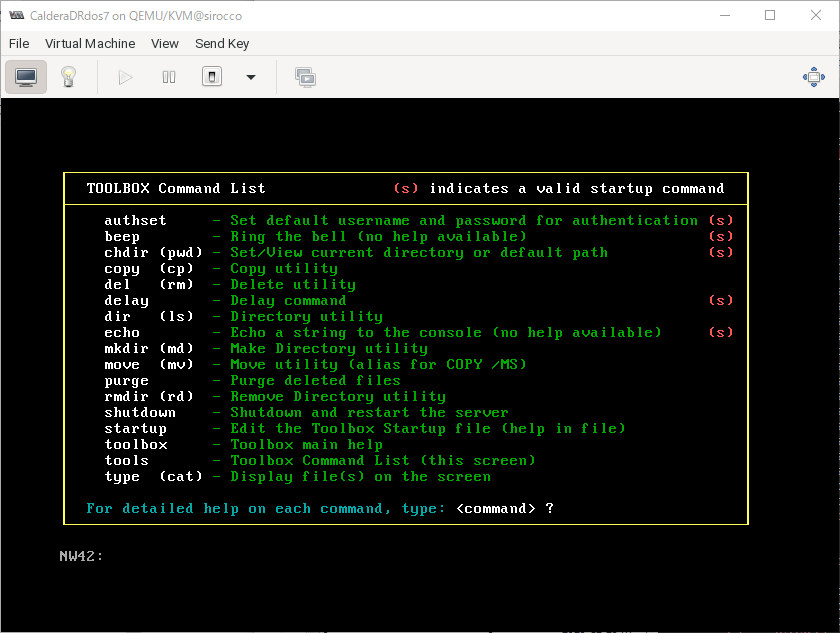The width and height of the screenshot is (840, 633).
Task: Click the '(pwd)' alias text
Action: 181,252
